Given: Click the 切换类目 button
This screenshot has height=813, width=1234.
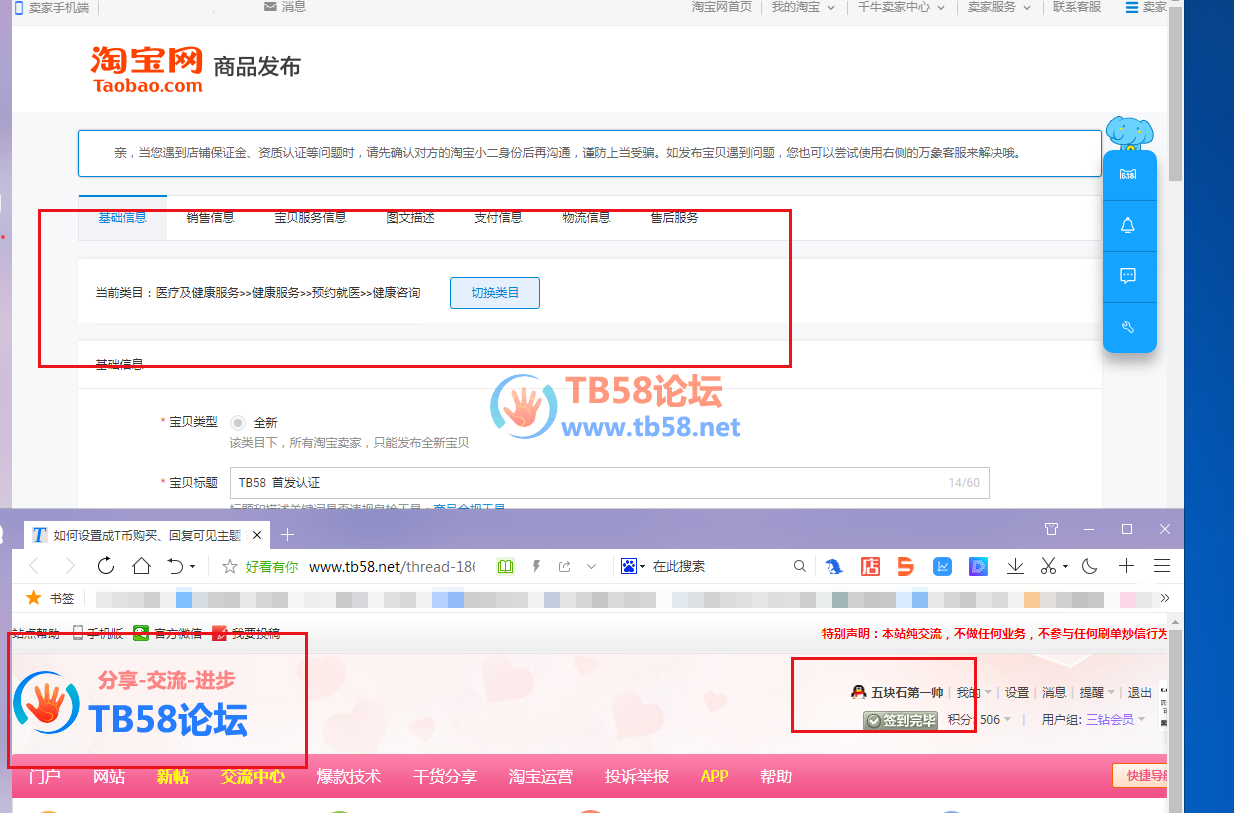Looking at the screenshot, I should (x=495, y=293).
